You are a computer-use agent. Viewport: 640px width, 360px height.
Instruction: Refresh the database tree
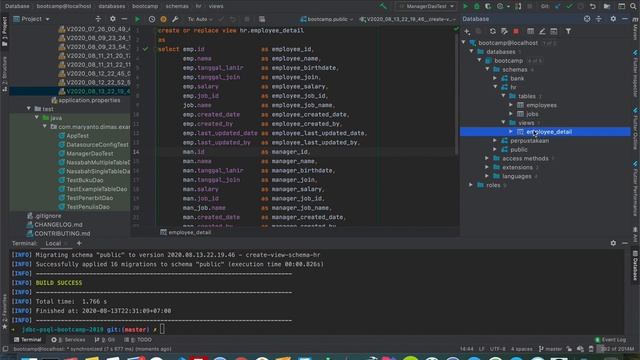pyautogui.click(x=493, y=31)
